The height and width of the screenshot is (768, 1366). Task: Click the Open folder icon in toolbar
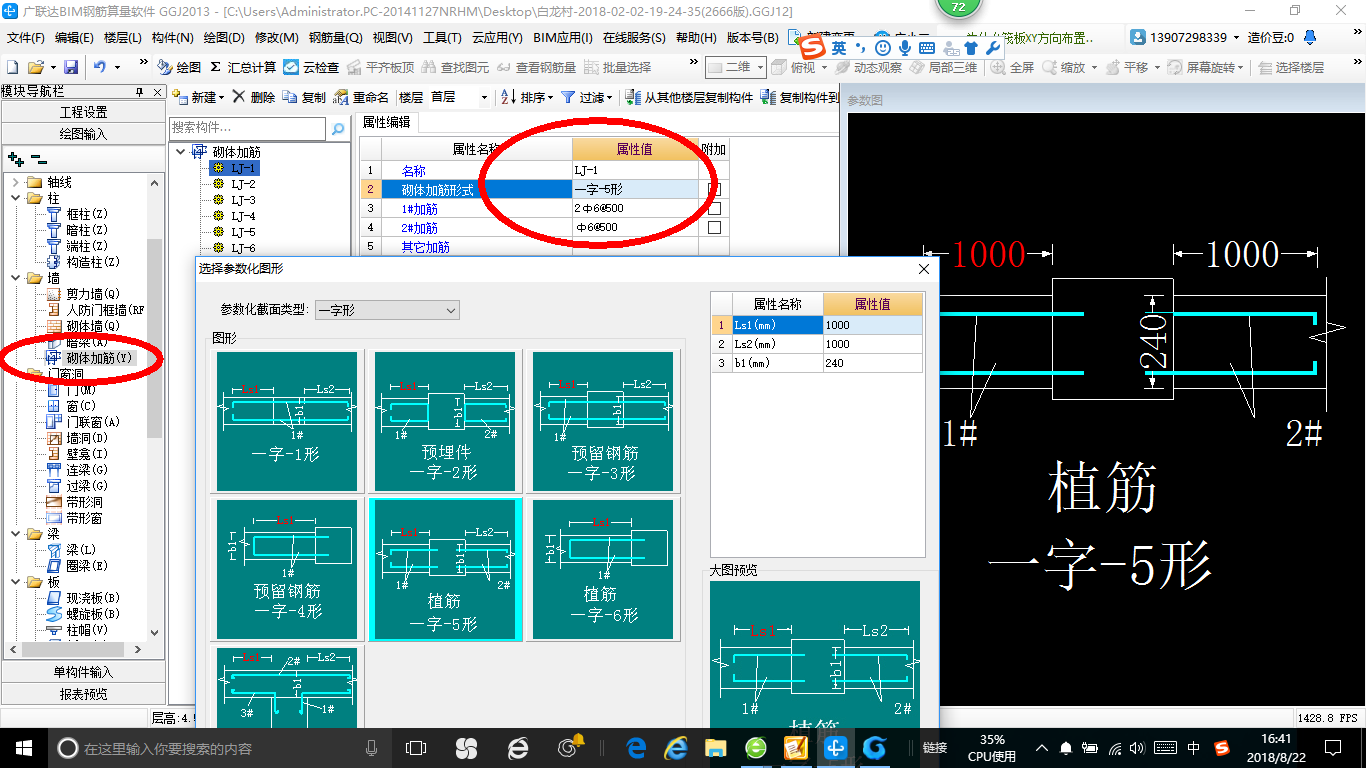point(35,67)
